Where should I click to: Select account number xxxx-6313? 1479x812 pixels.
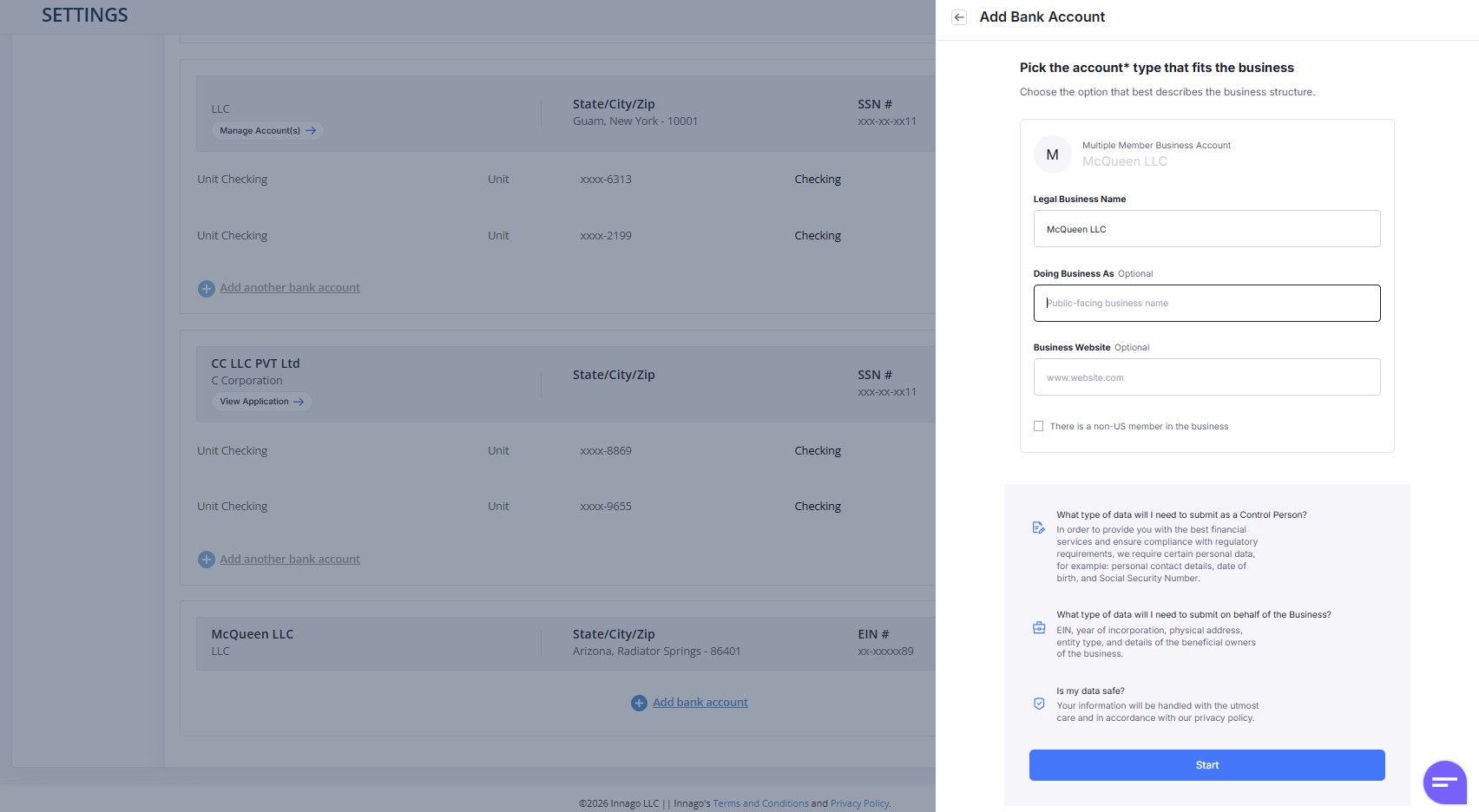tap(606, 180)
